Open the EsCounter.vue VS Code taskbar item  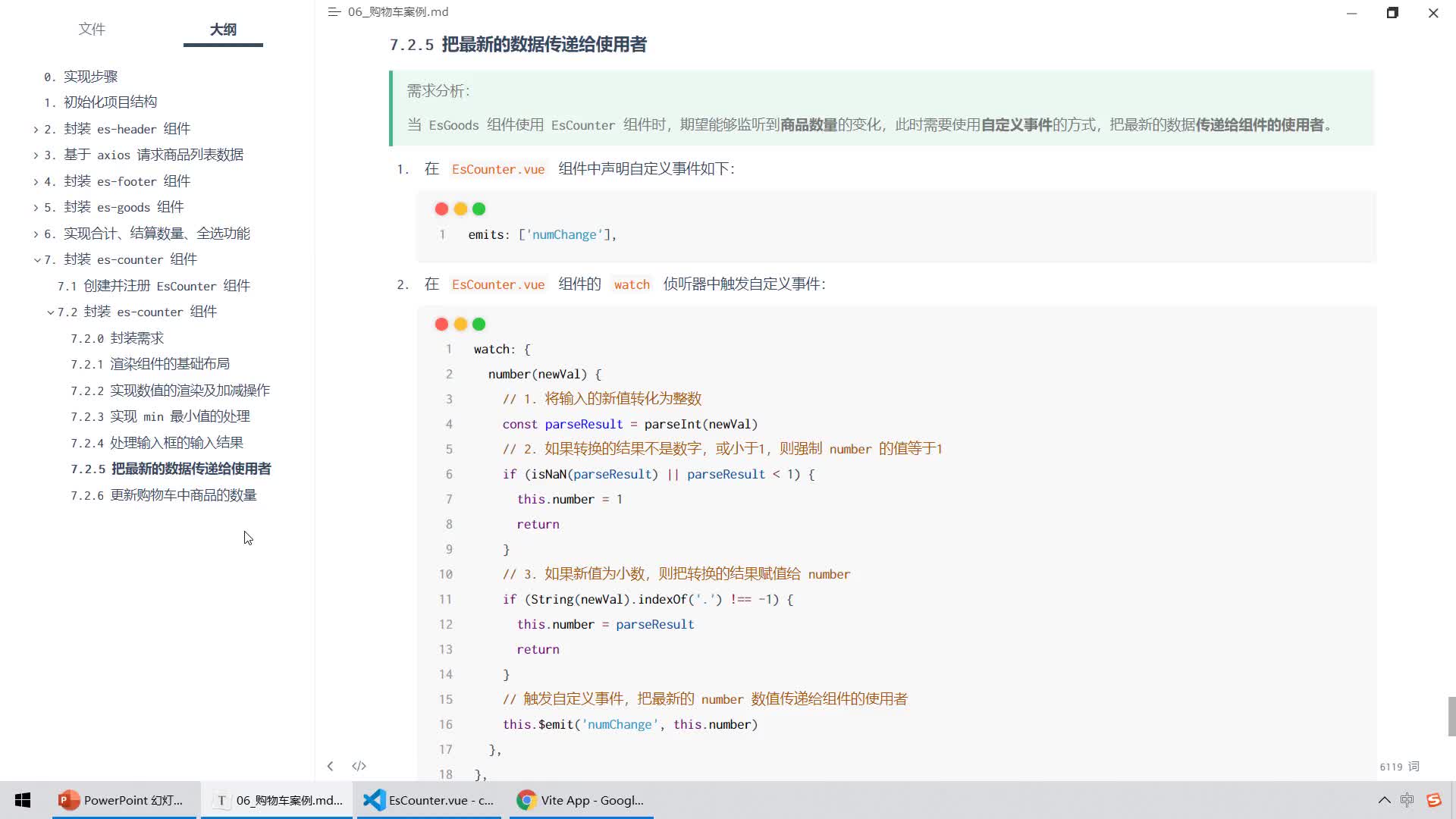click(429, 800)
